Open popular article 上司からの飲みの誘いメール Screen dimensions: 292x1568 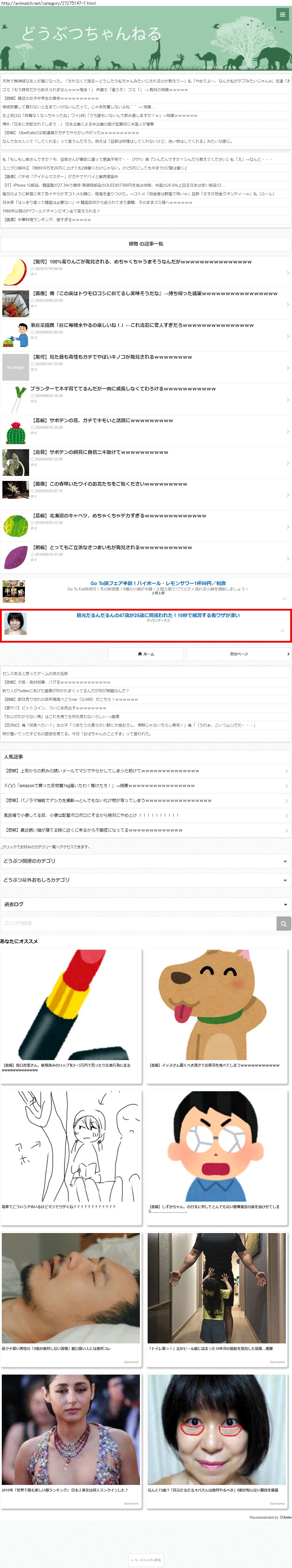(x=102, y=771)
